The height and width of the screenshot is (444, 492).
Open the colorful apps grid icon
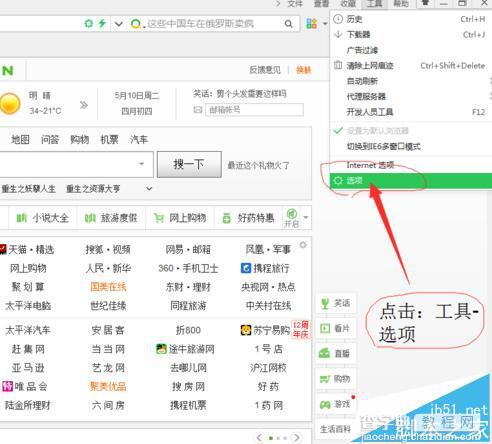tap(312, 23)
